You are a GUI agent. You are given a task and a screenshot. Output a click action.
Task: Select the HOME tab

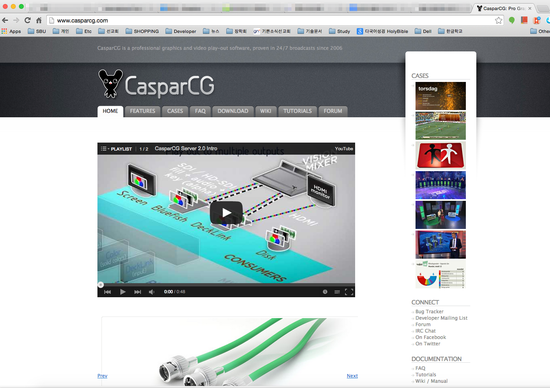pyautogui.click(x=110, y=111)
